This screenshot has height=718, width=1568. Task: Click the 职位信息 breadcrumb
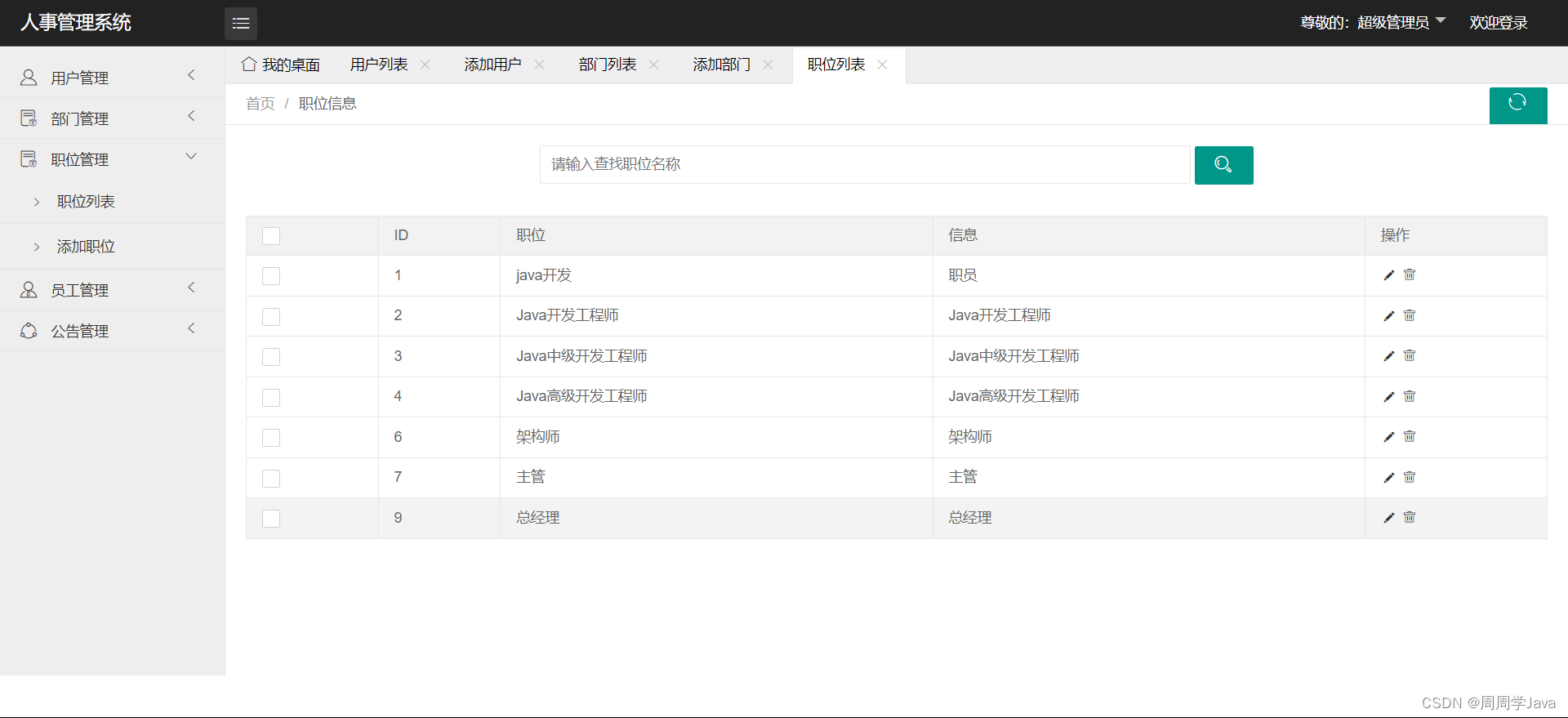click(x=327, y=104)
